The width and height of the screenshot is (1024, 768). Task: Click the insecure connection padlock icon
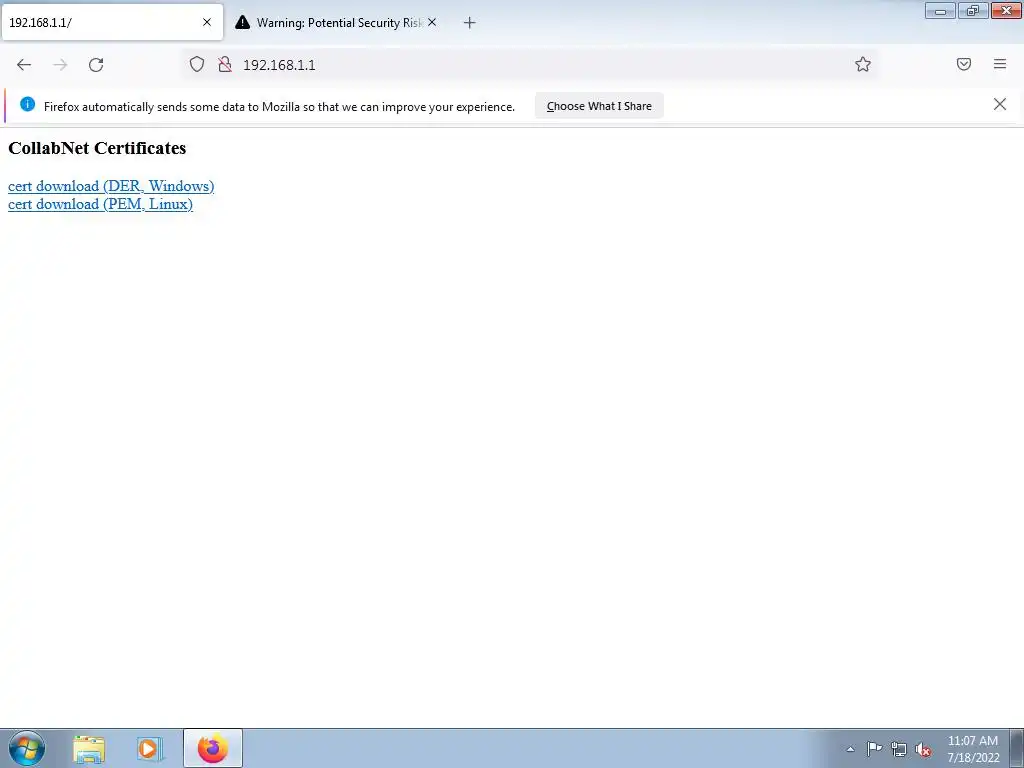pos(225,64)
